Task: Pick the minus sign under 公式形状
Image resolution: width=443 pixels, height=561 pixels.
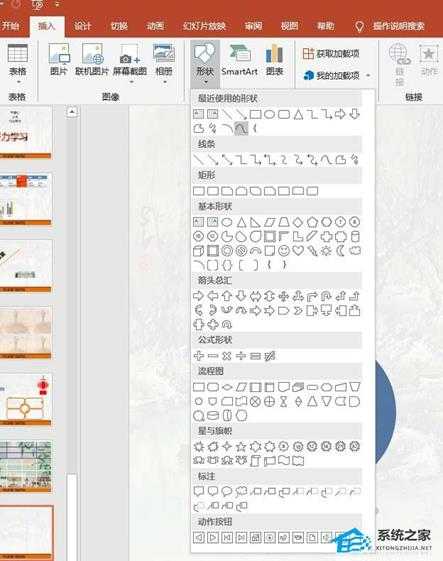Action: coord(213,356)
